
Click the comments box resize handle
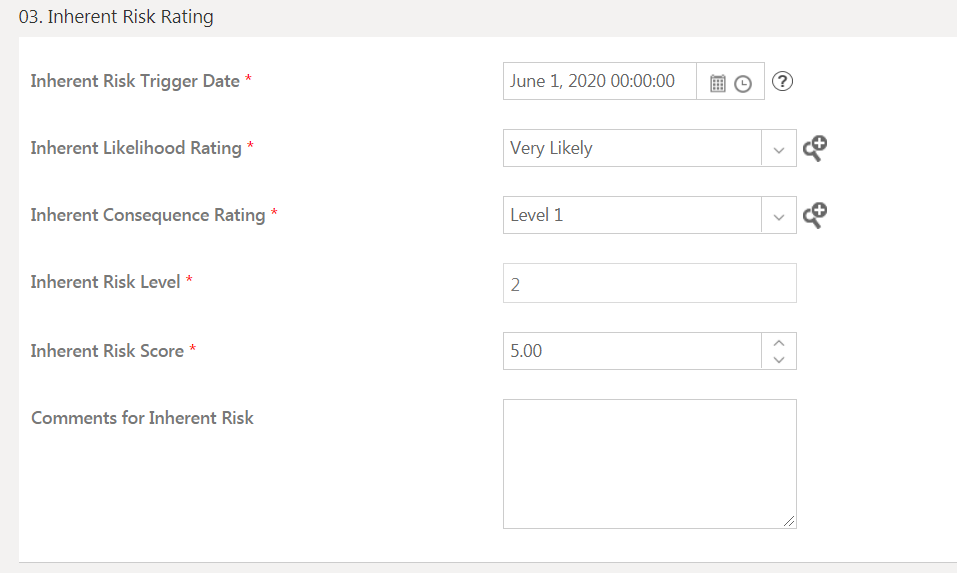point(790,521)
